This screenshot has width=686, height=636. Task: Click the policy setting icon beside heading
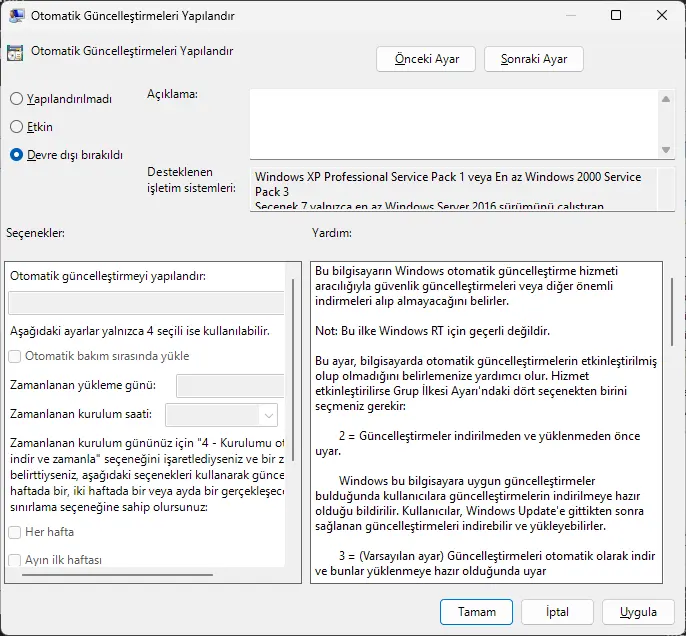pyautogui.click(x=15, y=53)
